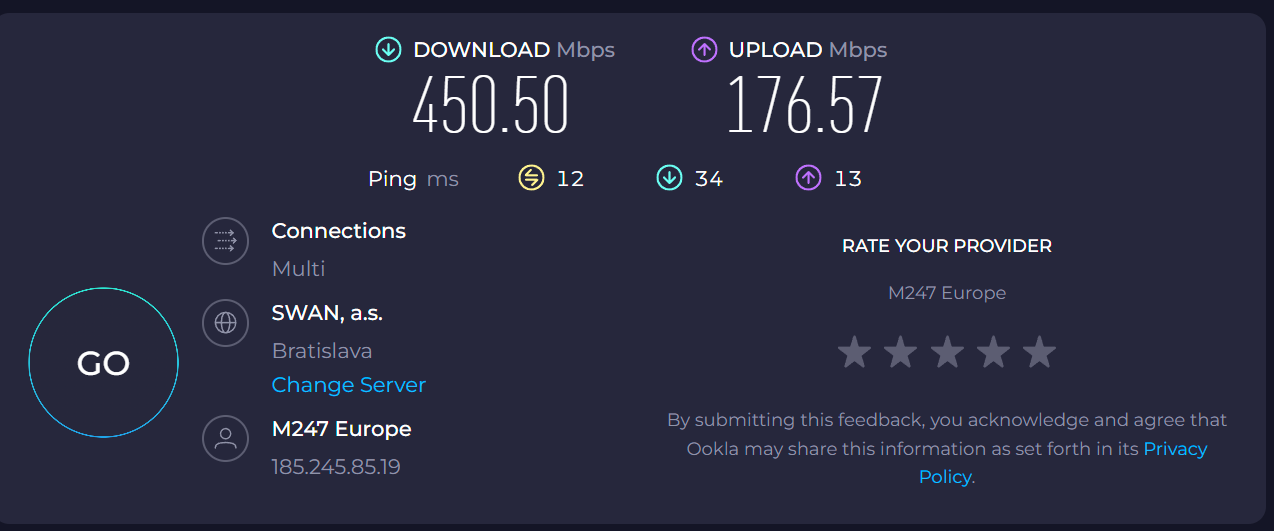Open the Privacy Policy link
1274x531 pixels.
click(1174, 449)
